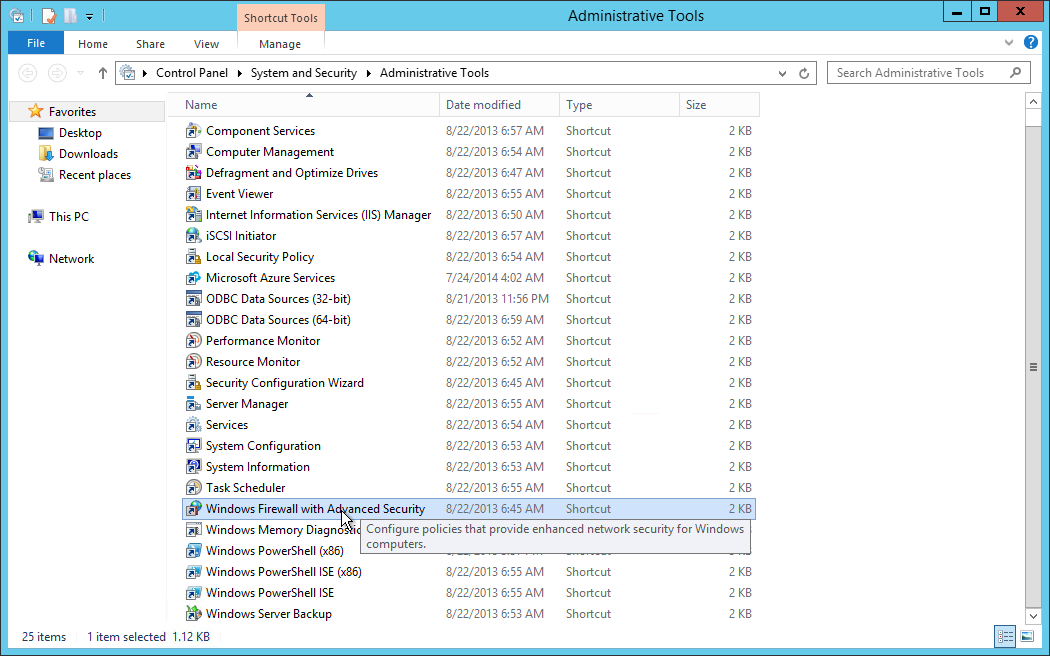Viewport: 1050px width, 656px height.
Task: Open the View ribbon tab
Action: (x=206, y=44)
